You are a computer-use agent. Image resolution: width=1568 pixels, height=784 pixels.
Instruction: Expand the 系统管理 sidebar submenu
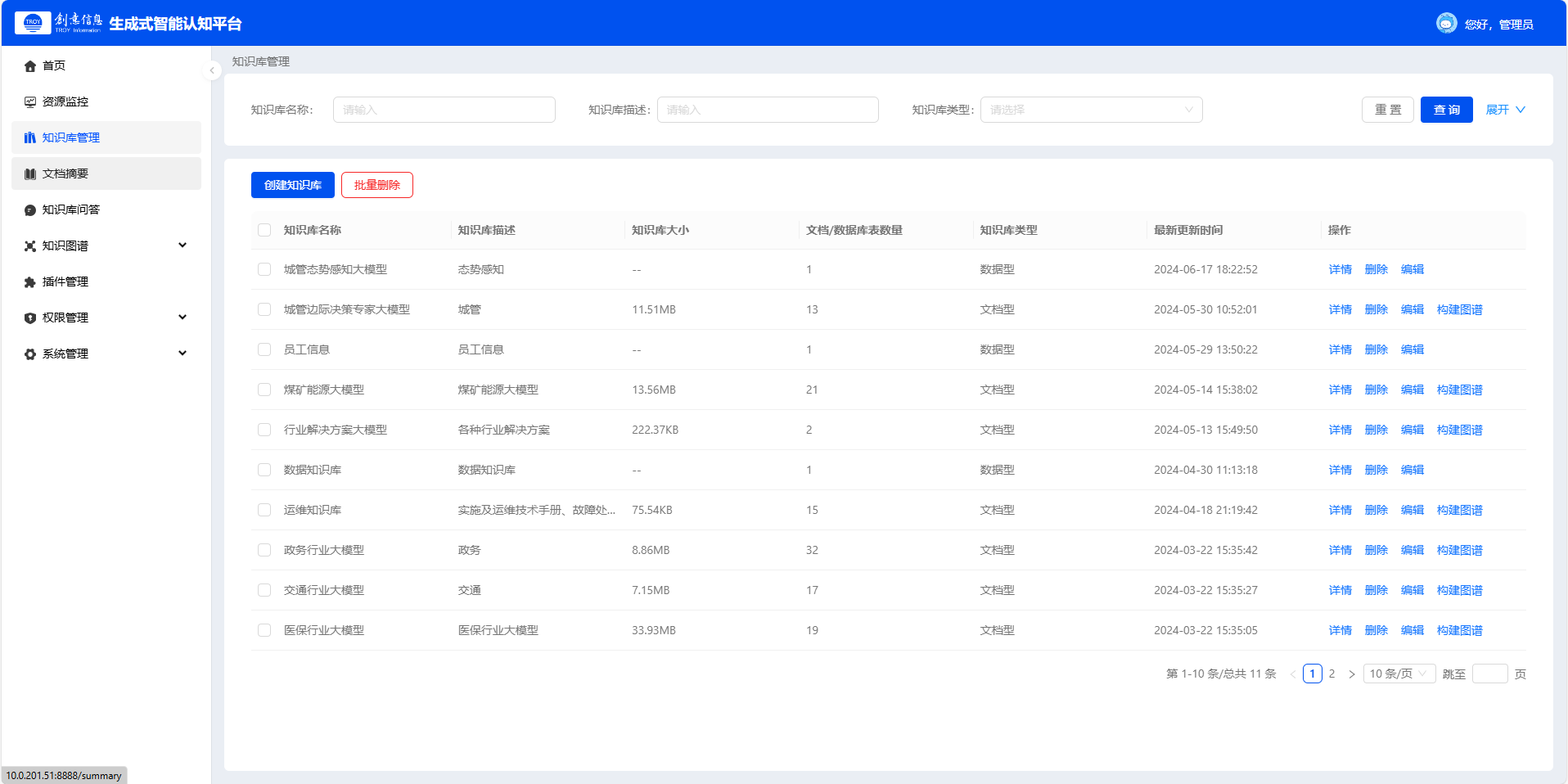click(x=182, y=353)
